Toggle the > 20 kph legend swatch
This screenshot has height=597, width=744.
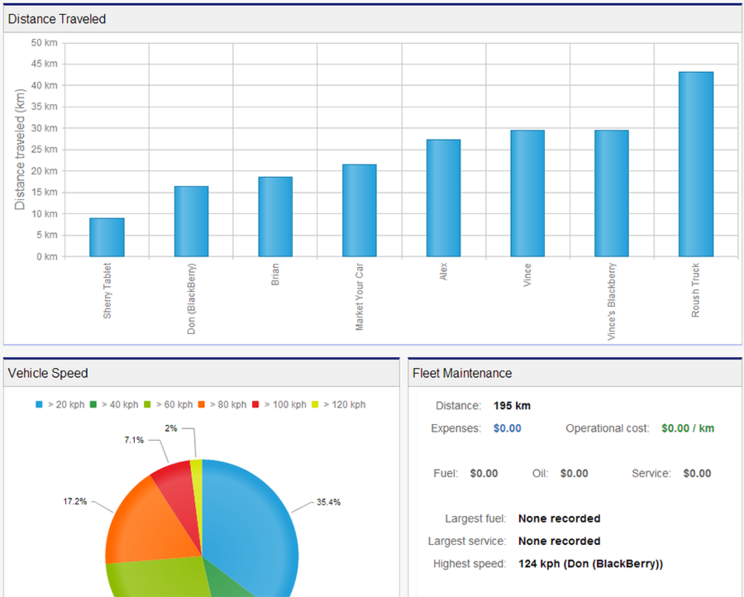pyautogui.click(x=39, y=405)
